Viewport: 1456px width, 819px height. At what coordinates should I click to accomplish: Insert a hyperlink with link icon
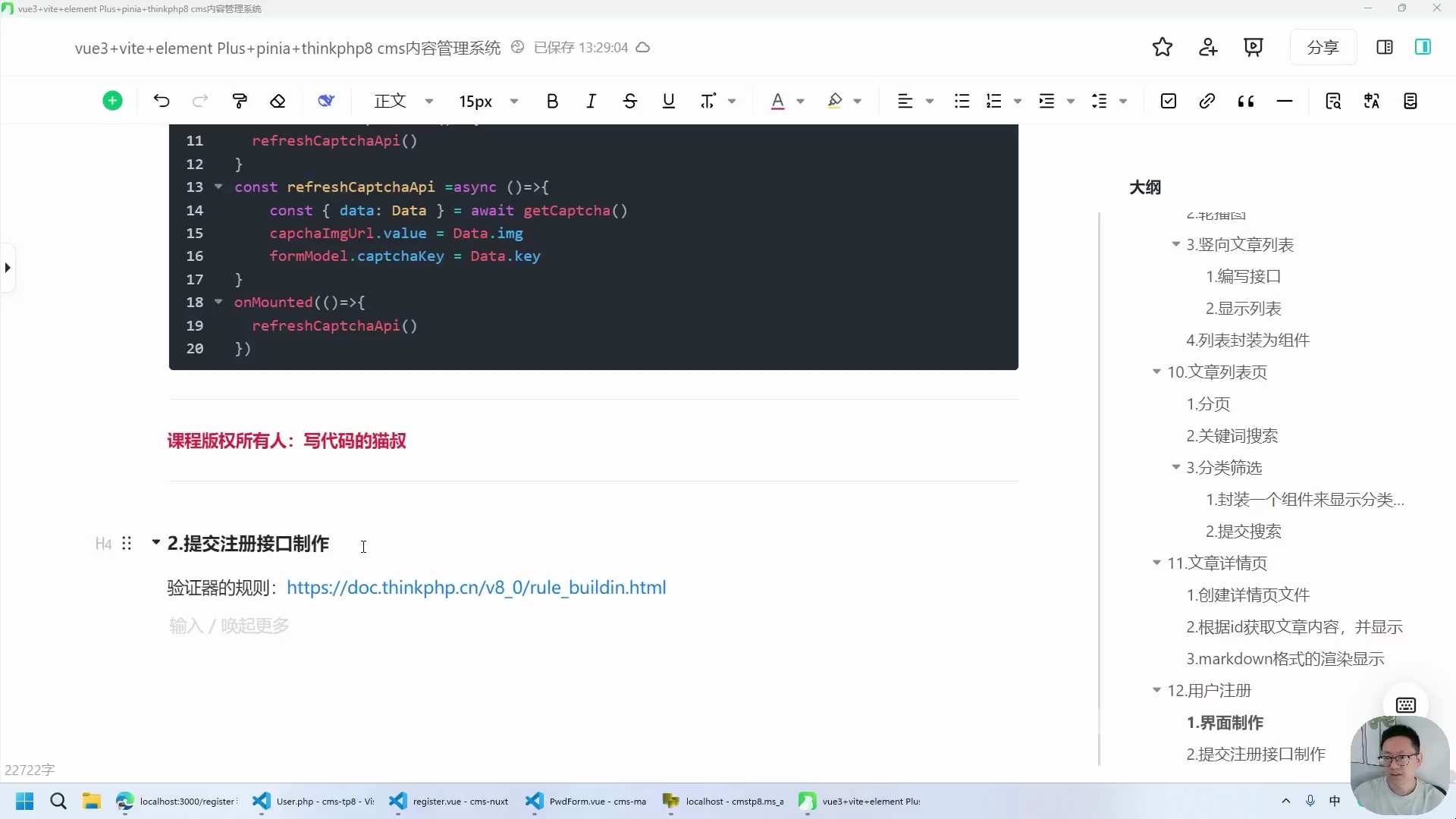point(1207,101)
